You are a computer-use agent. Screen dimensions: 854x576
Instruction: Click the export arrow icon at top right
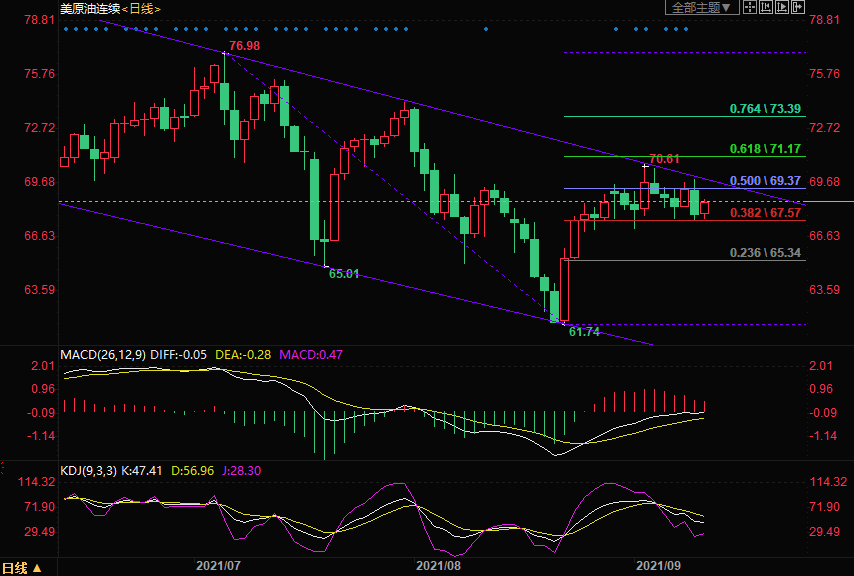click(x=799, y=8)
